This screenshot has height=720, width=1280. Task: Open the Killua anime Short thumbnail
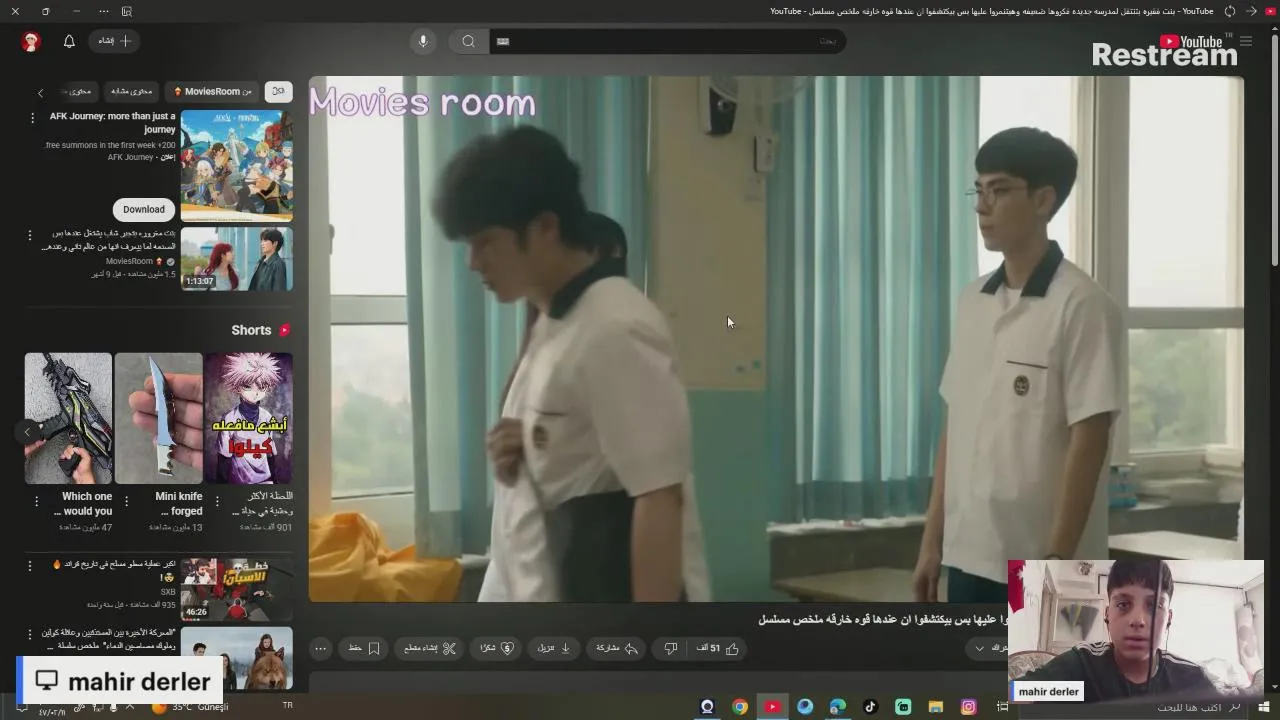pos(249,418)
